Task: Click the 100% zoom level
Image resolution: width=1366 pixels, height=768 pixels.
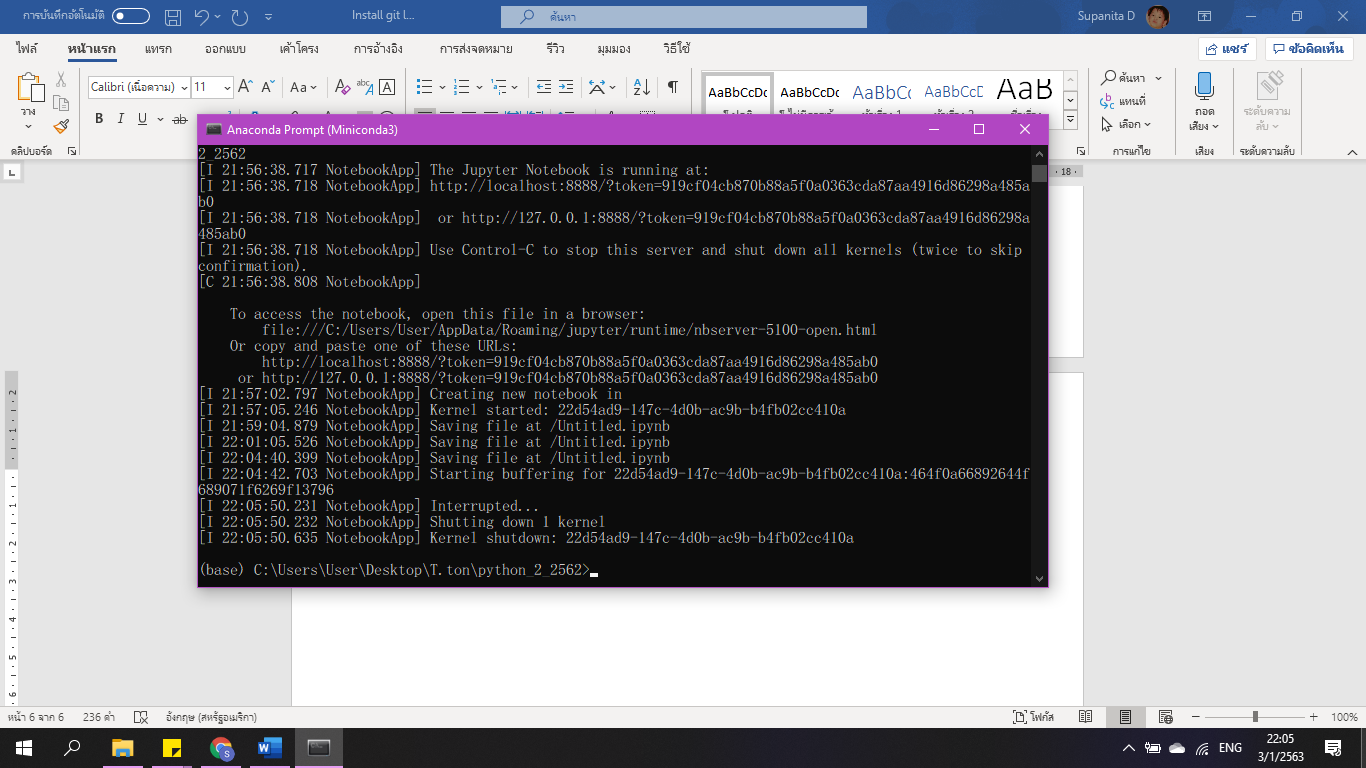Action: click(x=1344, y=717)
